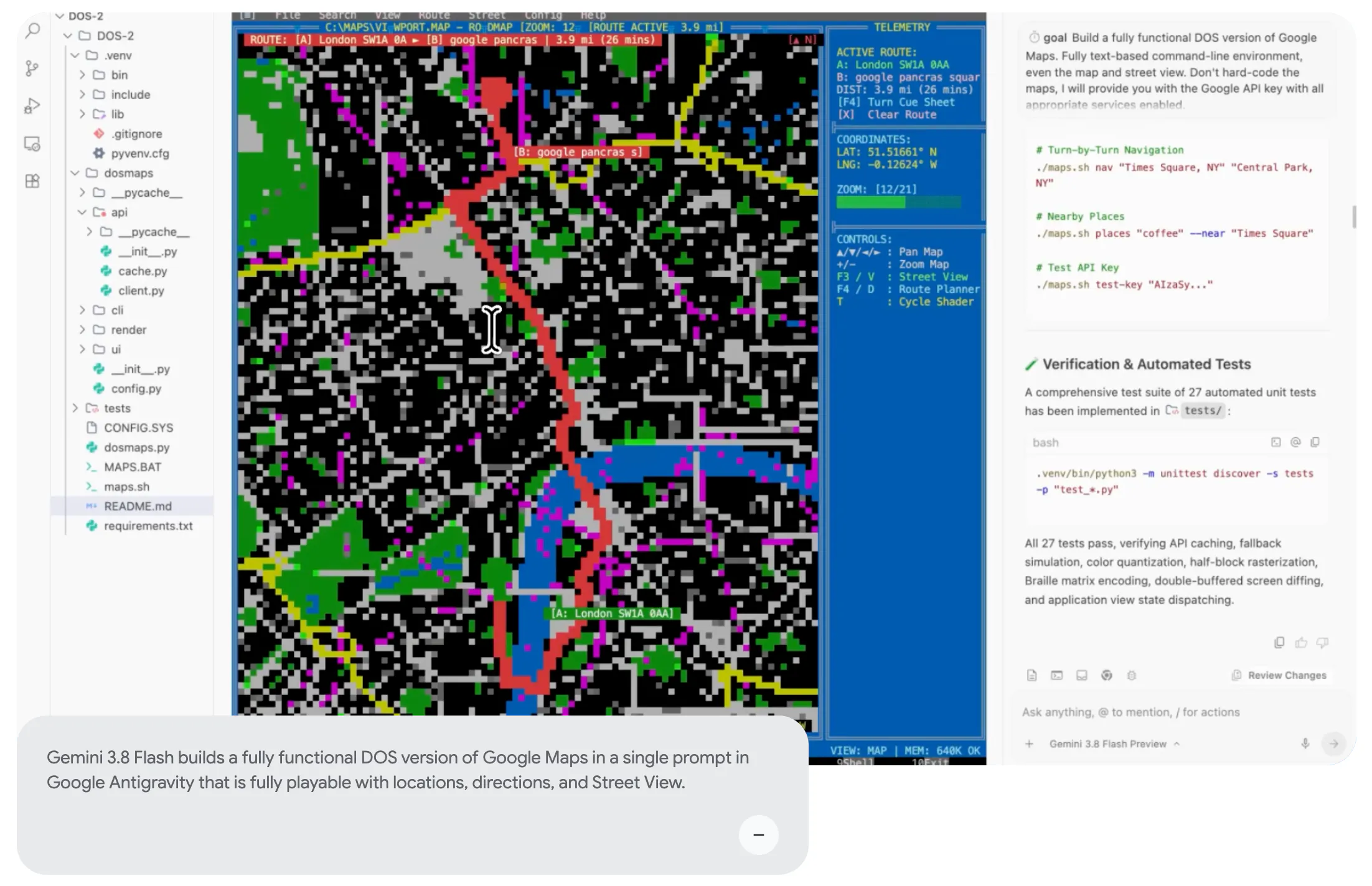Open requirements.txt in the explorer

(x=148, y=526)
